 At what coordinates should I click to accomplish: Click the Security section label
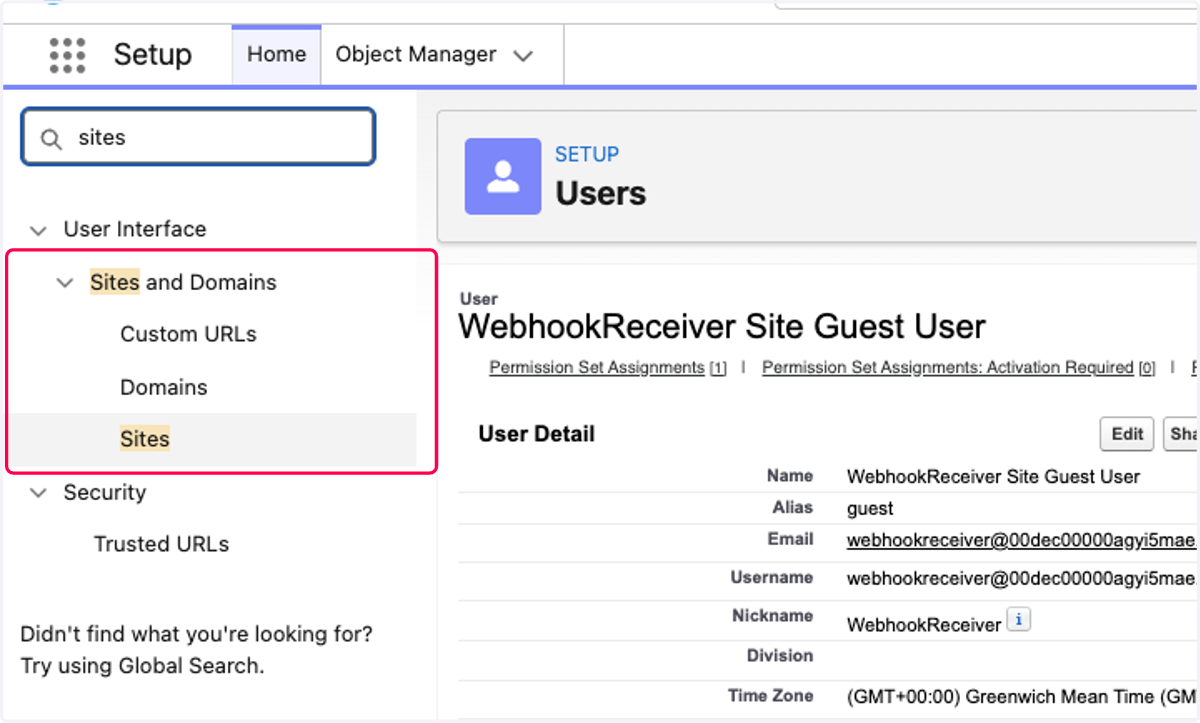[x=105, y=492]
